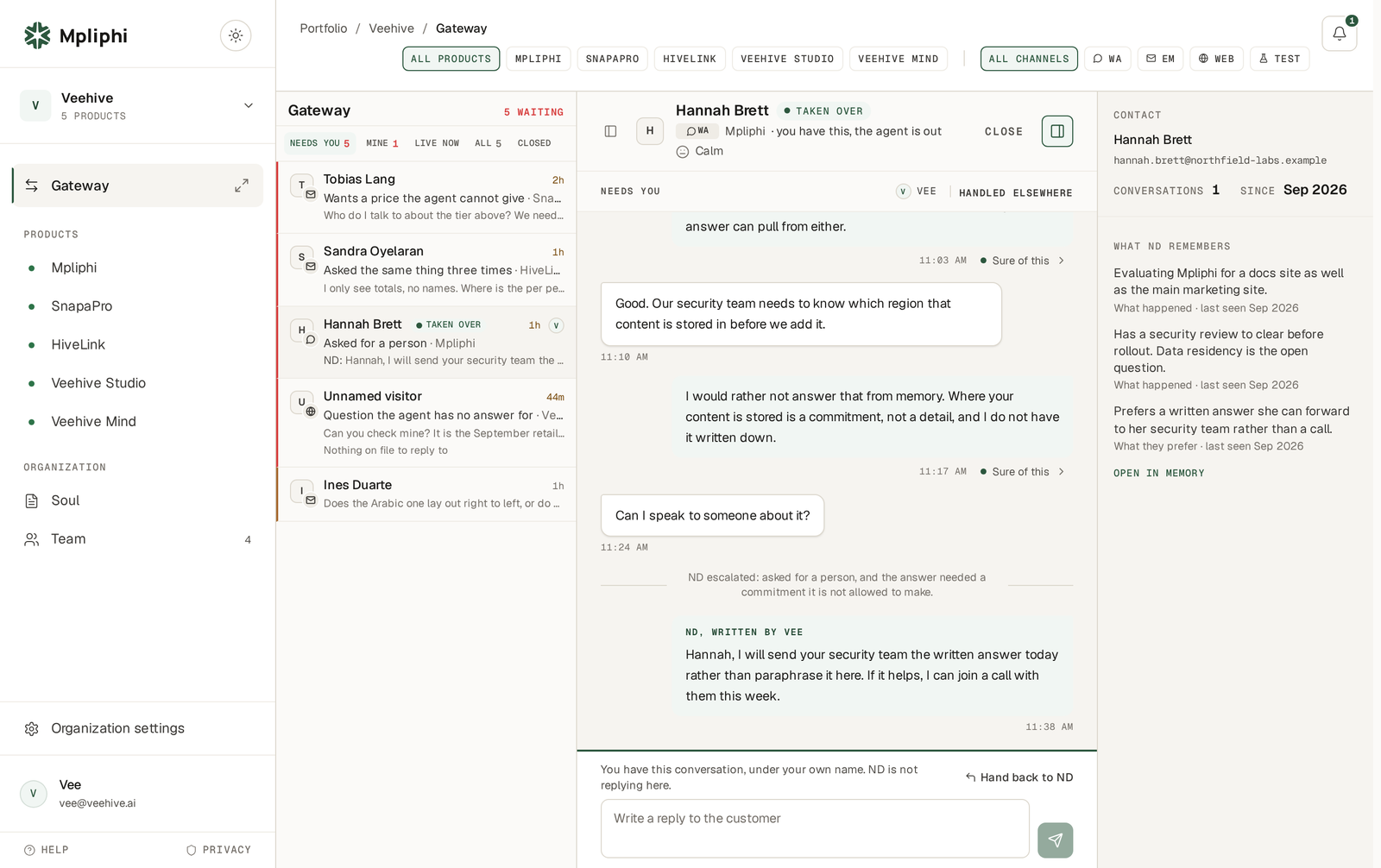The image size is (1381, 868).
Task: Open the Tobias Lang conversation
Action: click(x=426, y=198)
